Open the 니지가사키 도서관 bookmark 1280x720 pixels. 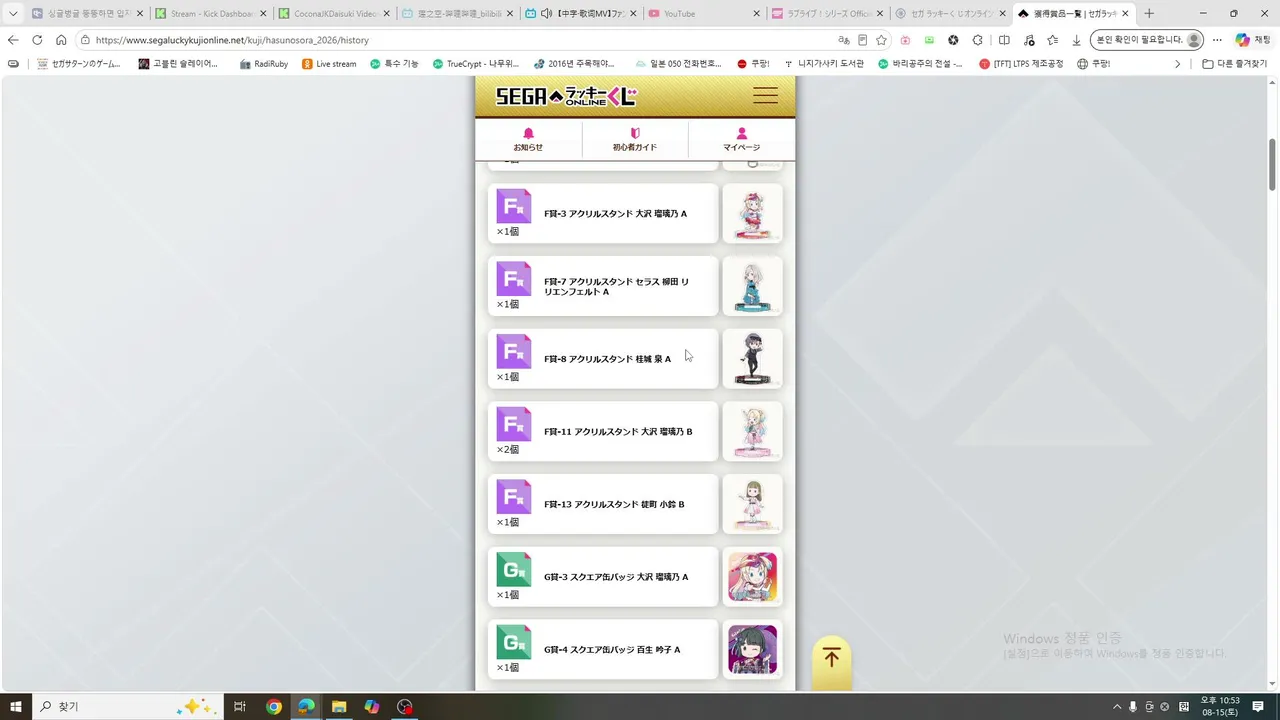[x=825, y=64]
